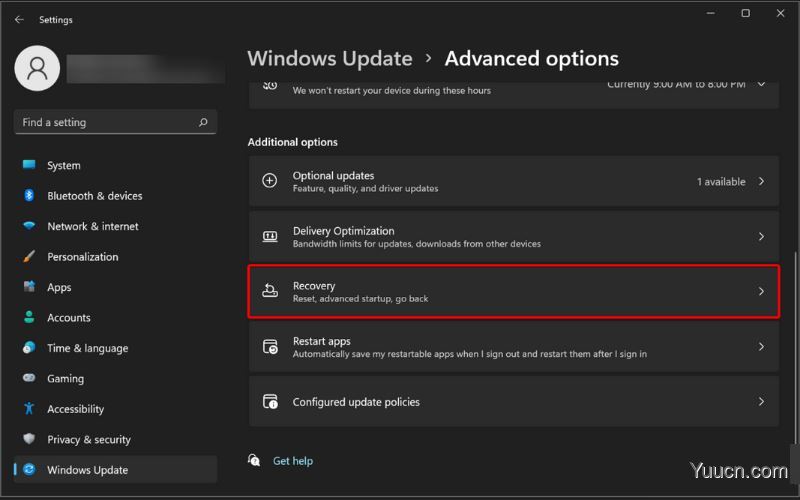Click the back arrow in the title bar
This screenshot has height=500, width=800.
click(x=19, y=19)
